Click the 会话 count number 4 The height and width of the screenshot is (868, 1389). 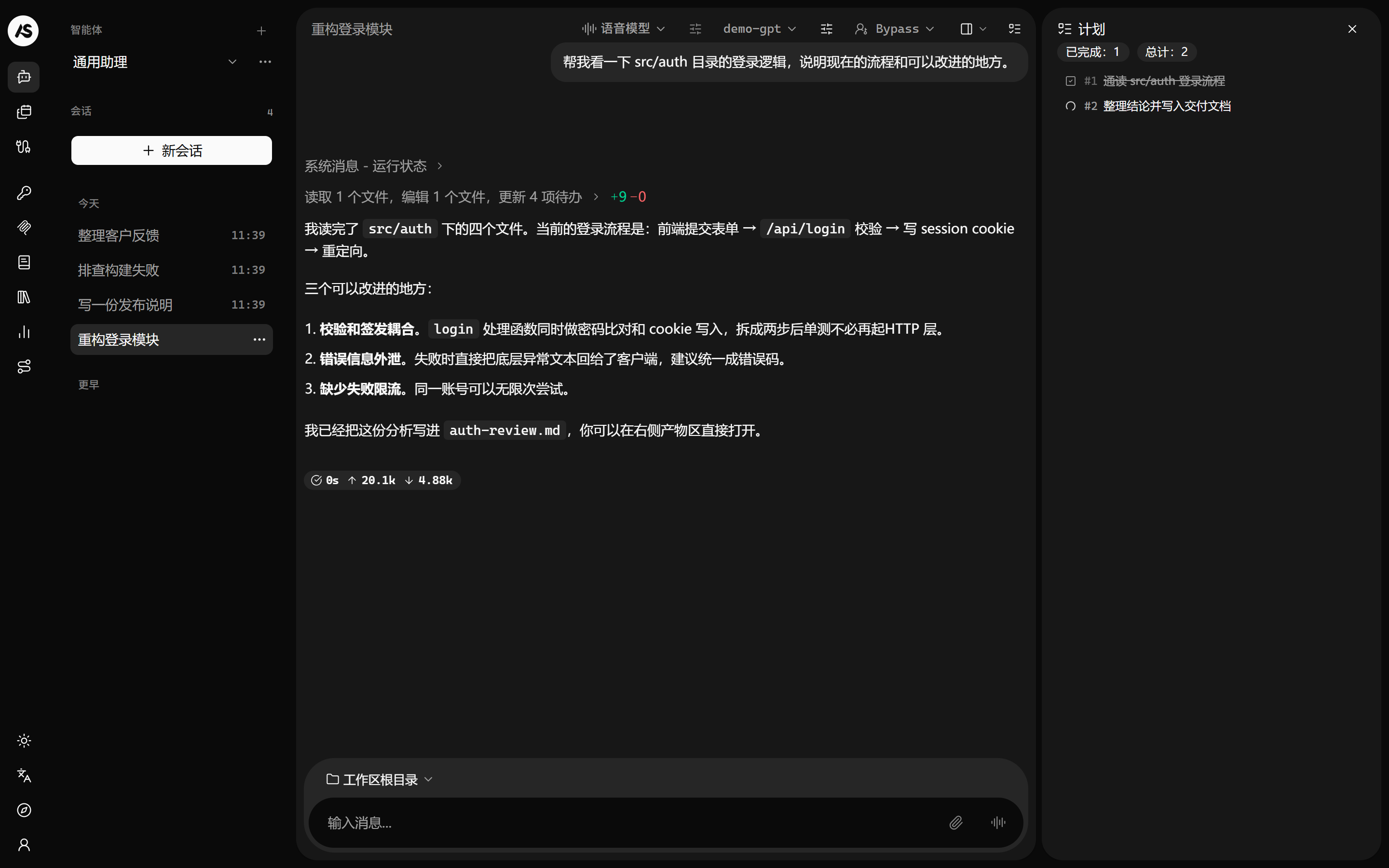(x=270, y=112)
